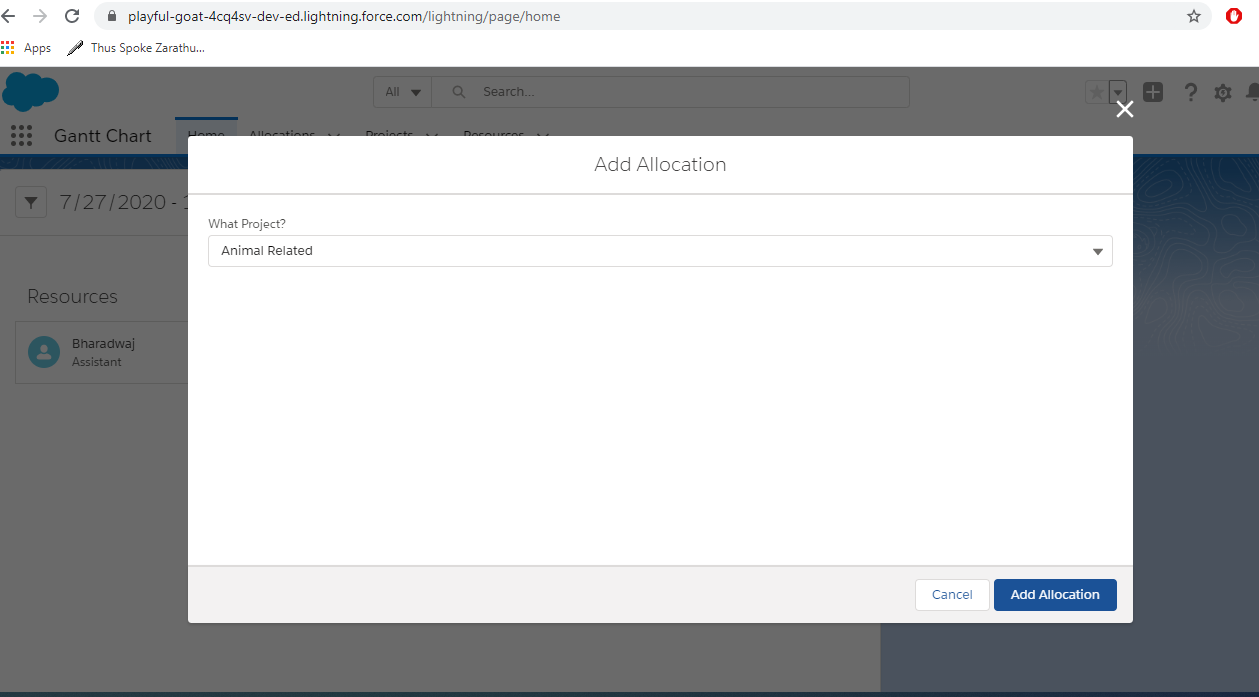This screenshot has height=697, width=1259.
Task: Click the Gantt filter funnel icon
Action: coord(31,203)
